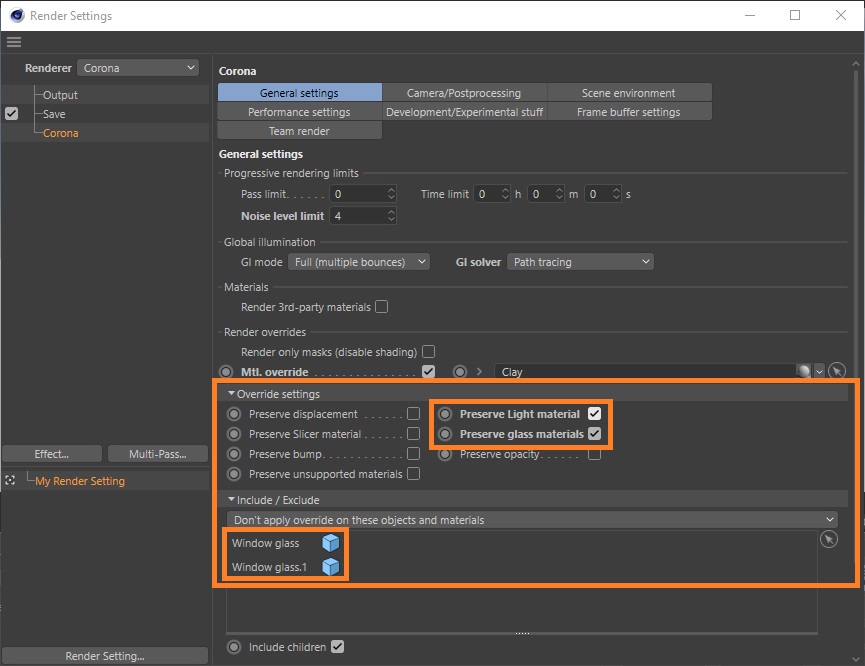Click the object picker icon beside exclude list
865x666 pixels.
(828, 540)
